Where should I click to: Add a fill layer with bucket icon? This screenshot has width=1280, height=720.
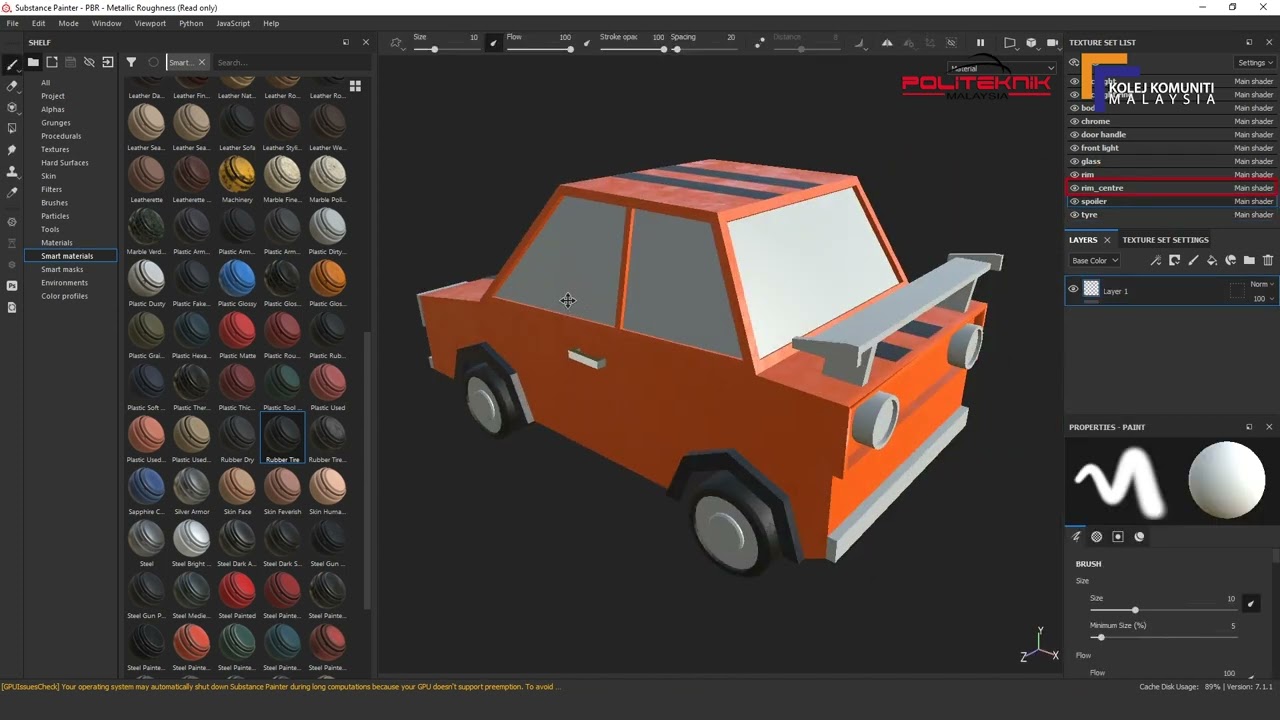1212,261
